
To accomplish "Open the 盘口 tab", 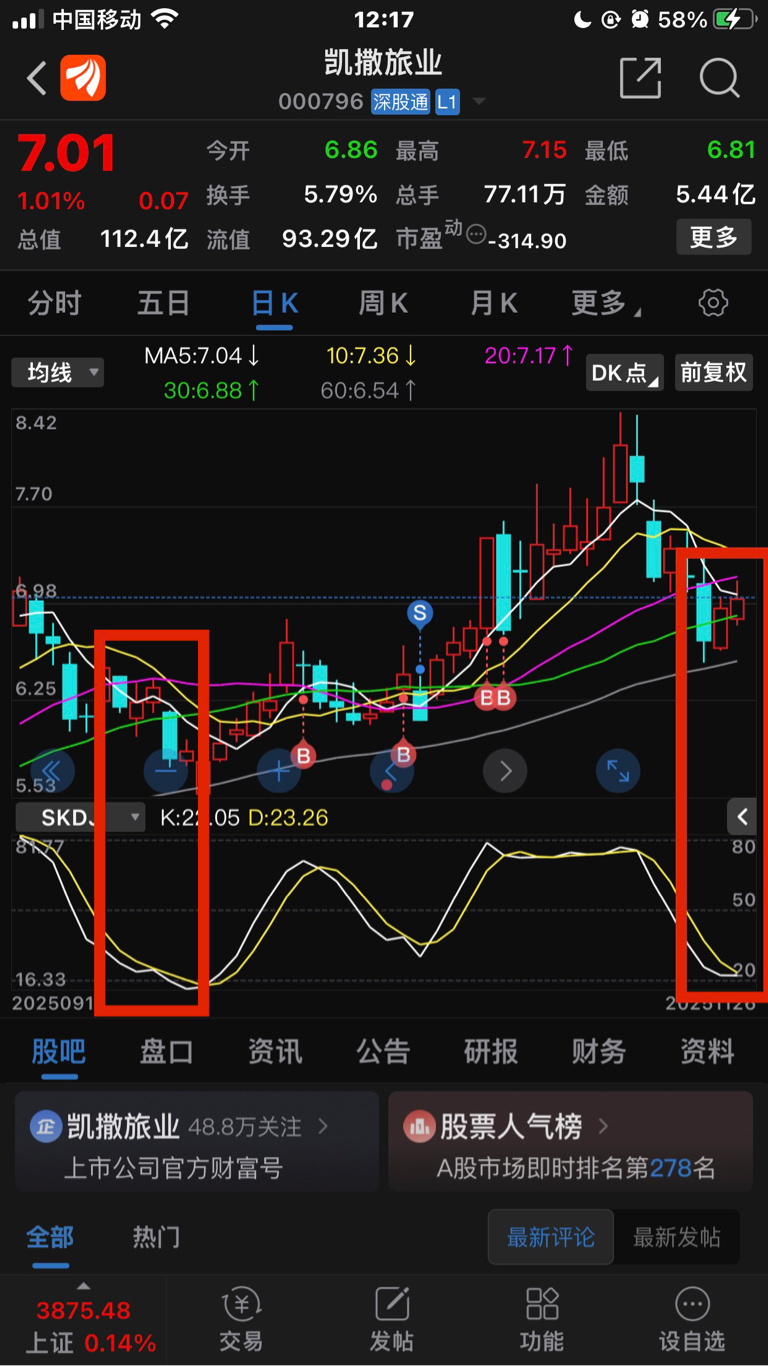I will tap(166, 1051).
